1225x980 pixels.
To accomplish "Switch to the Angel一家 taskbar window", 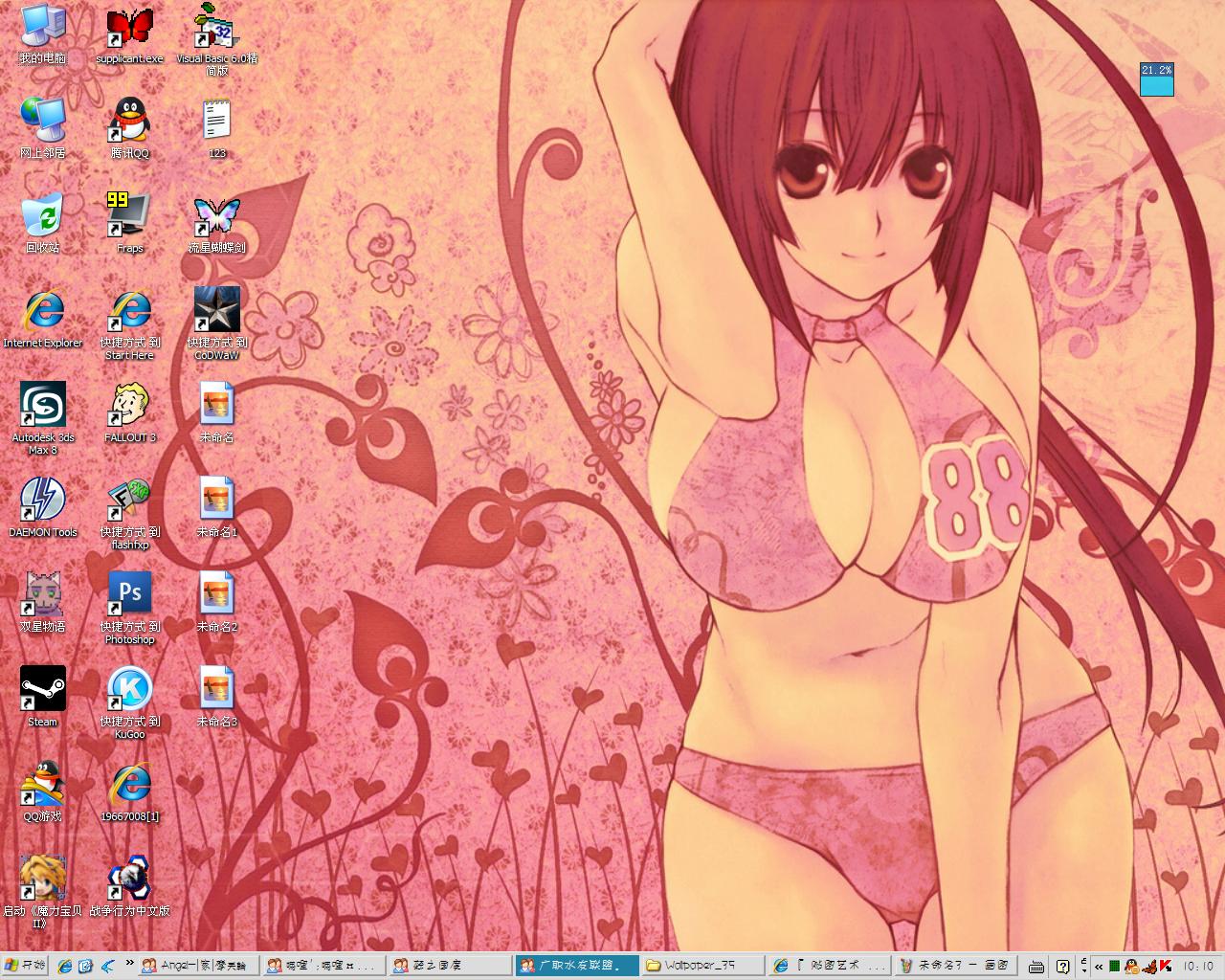I will [x=198, y=966].
